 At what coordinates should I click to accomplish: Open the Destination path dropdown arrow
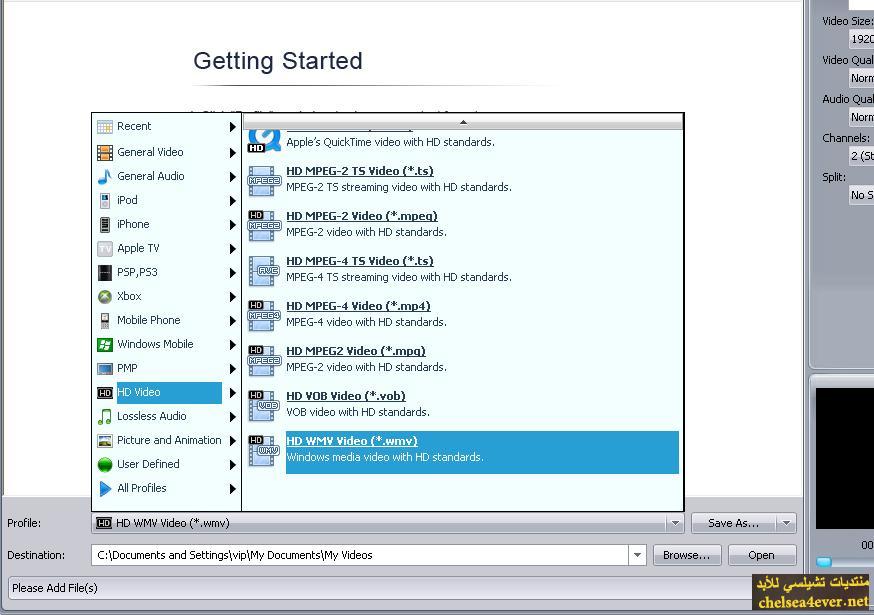point(637,555)
